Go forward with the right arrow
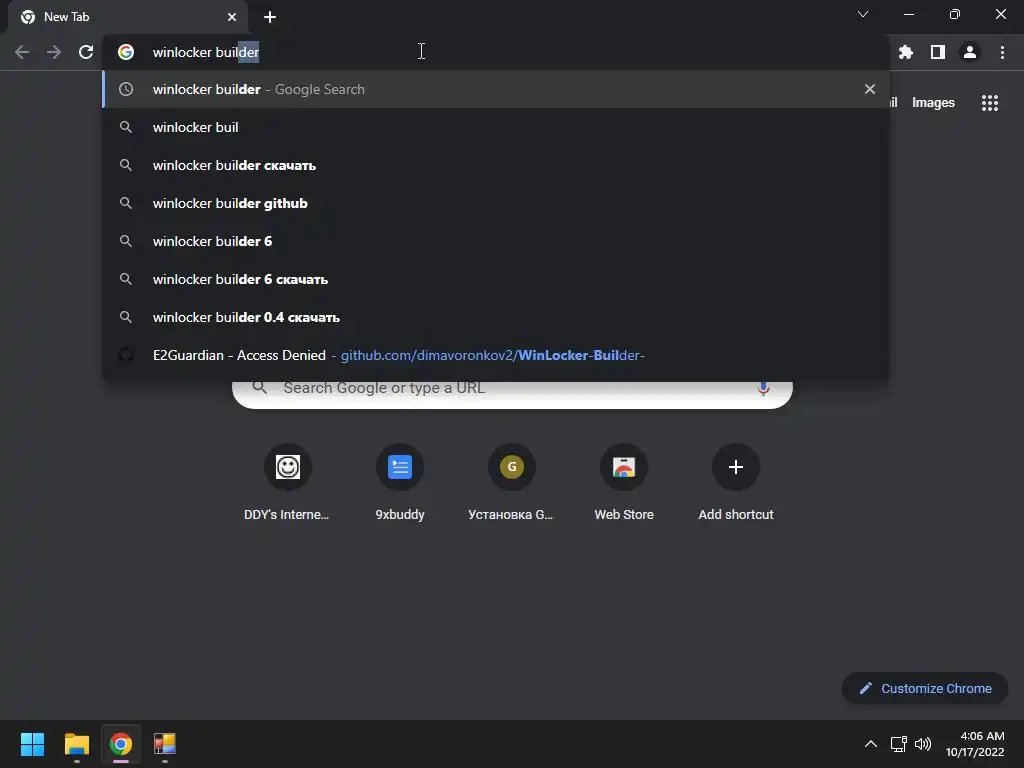The image size is (1024, 768). coord(54,52)
